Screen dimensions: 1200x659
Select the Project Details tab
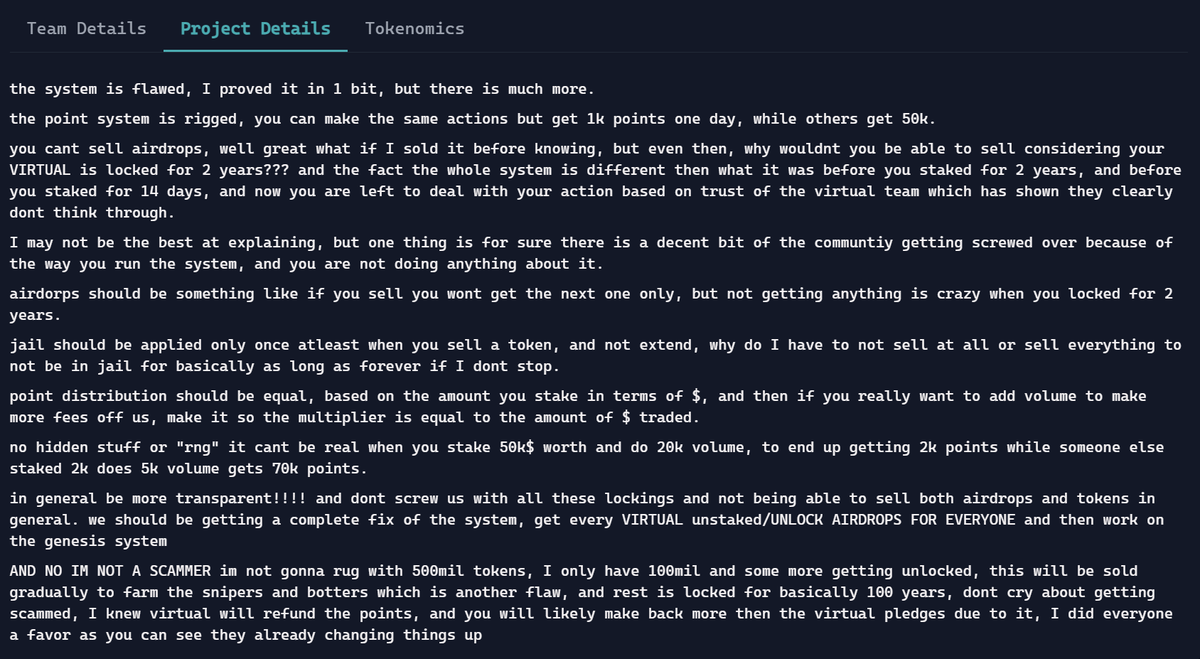255,28
